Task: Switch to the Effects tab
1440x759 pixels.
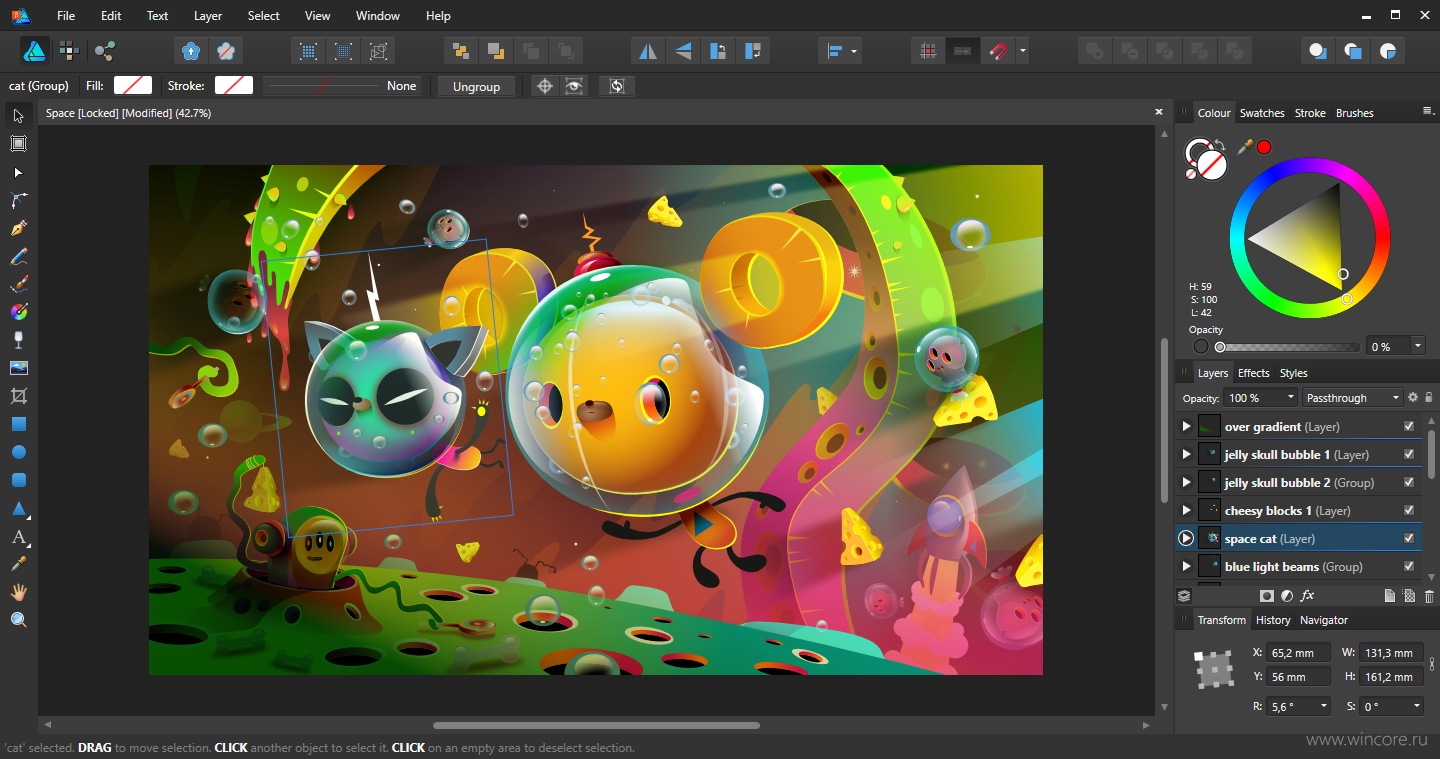Action: coord(1254,373)
